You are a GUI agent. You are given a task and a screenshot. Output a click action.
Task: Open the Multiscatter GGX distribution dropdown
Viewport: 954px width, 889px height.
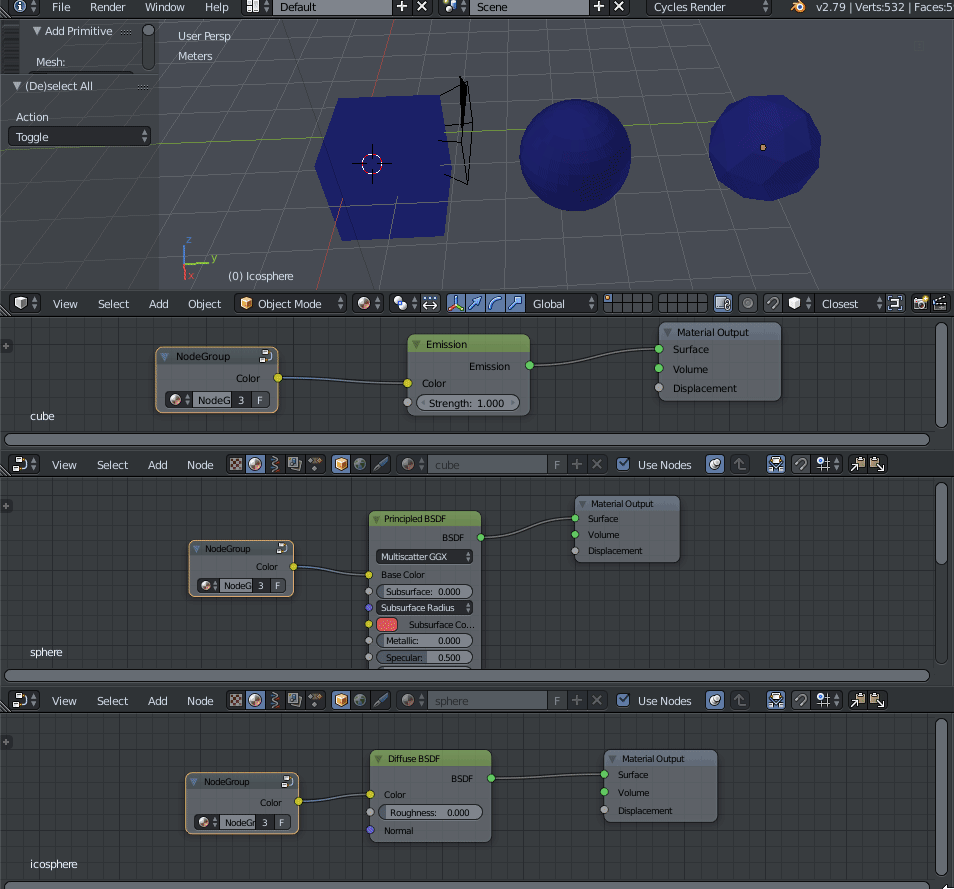pyautogui.click(x=424, y=556)
